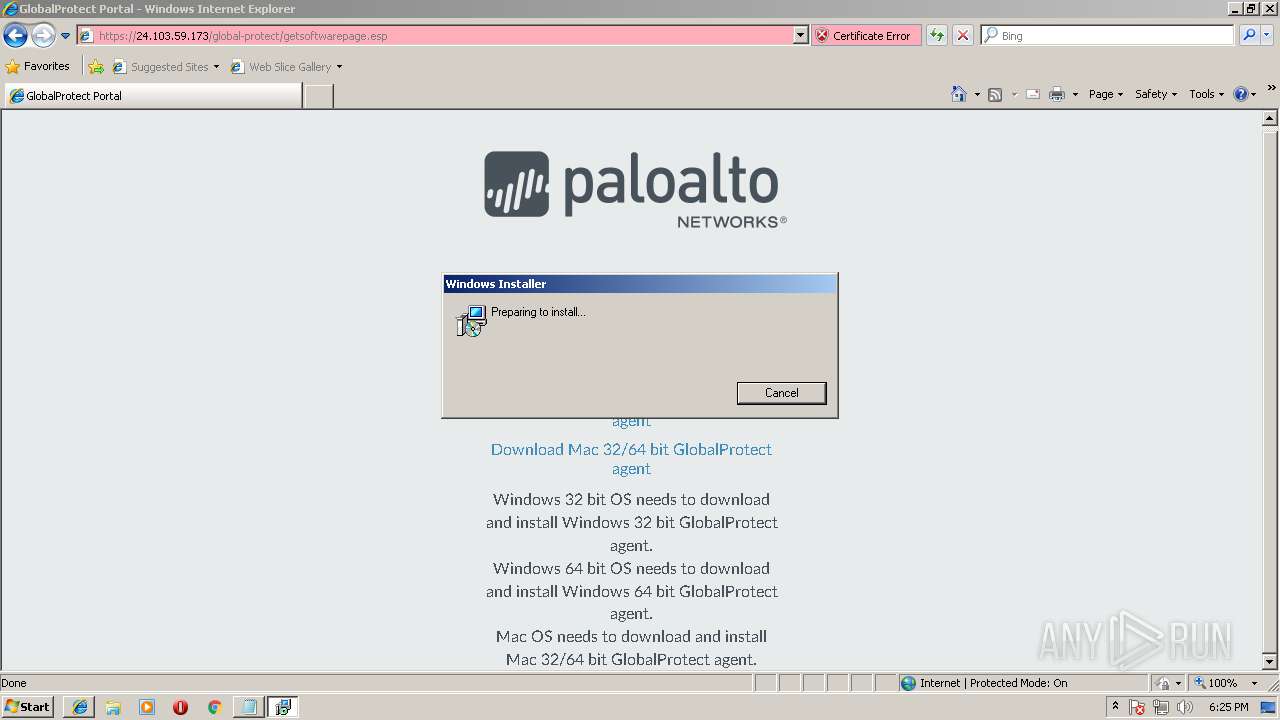Open a new blank tab

(x=318, y=96)
